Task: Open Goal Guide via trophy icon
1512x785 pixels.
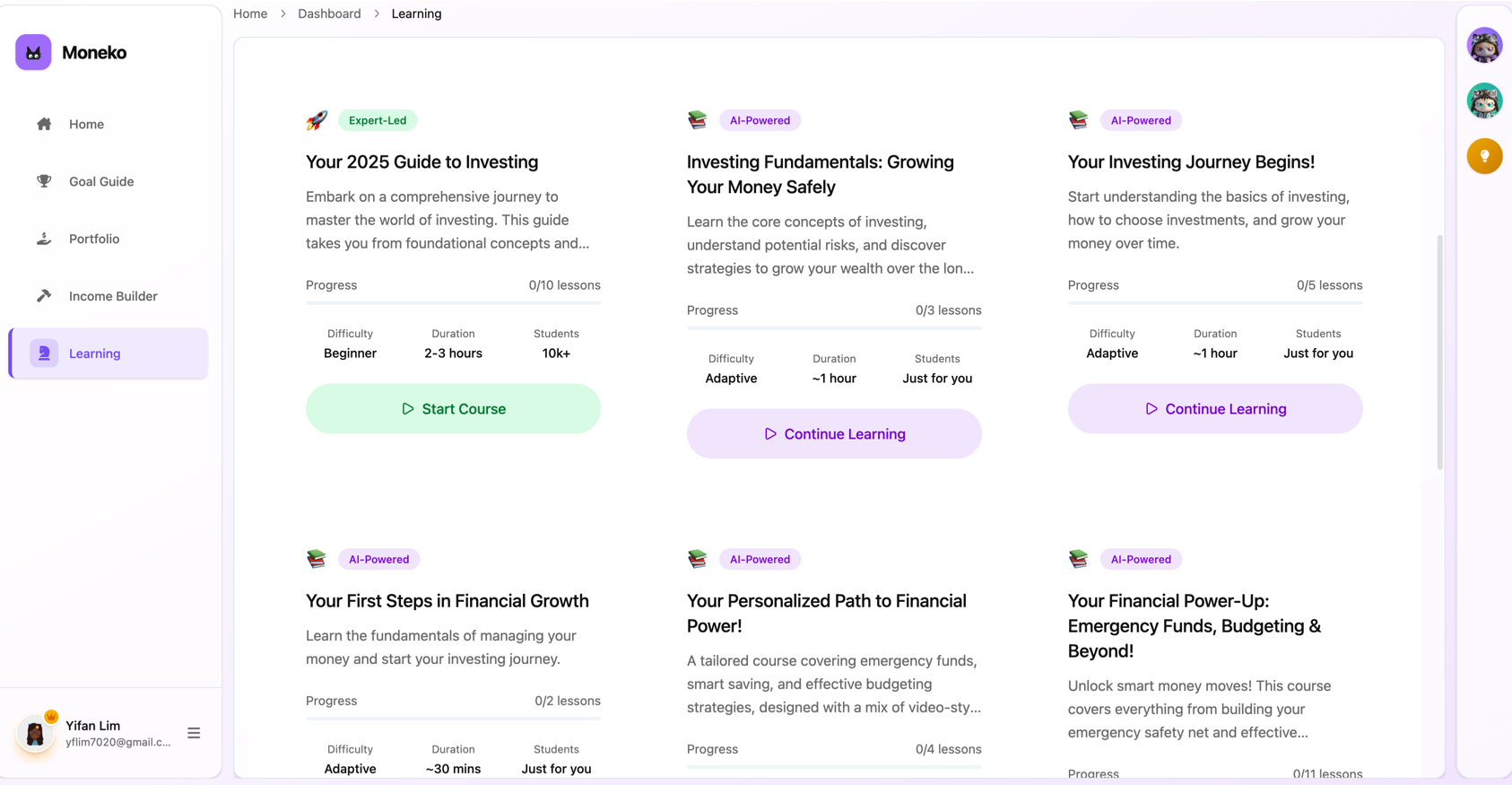Action: 44,181
